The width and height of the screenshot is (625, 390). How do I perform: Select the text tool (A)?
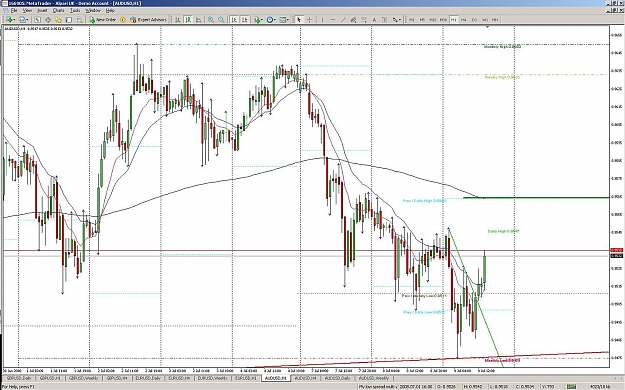pos(374,19)
